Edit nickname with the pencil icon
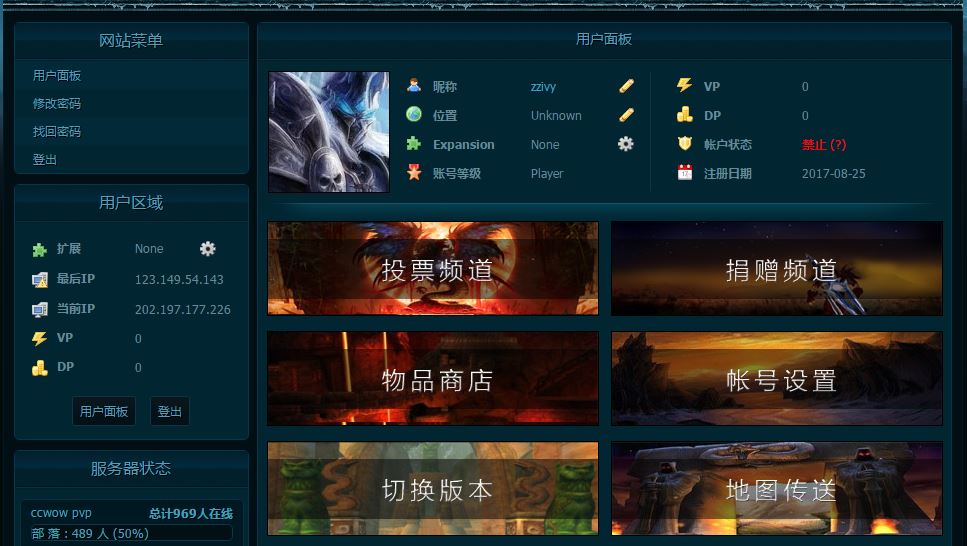The height and width of the screenshot is (546, 967). tap(626, 86)
